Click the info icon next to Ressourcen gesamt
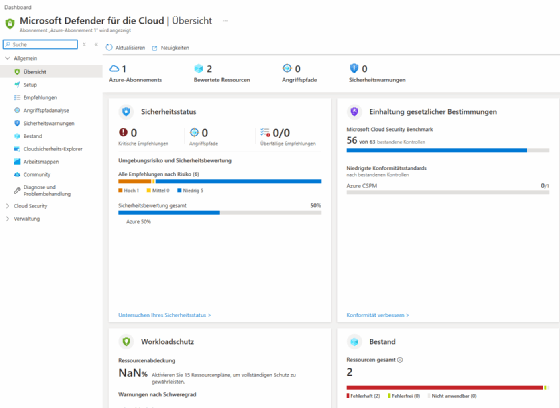560x408 pixels. [x=400, y=360]
